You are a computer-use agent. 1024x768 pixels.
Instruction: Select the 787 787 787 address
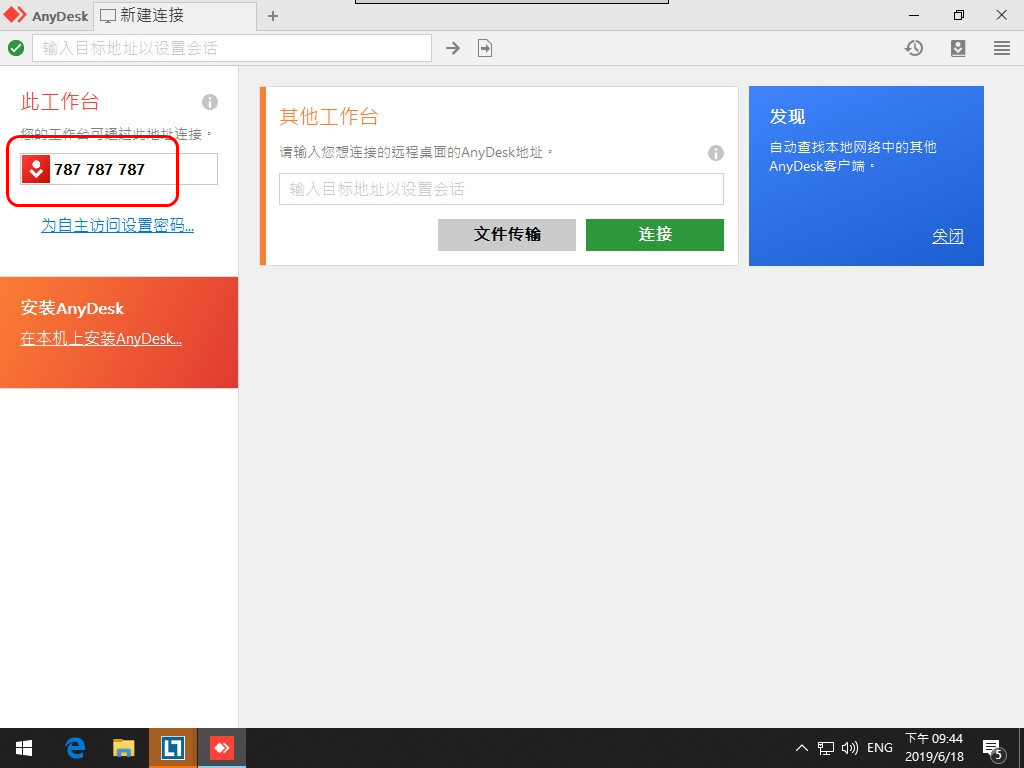point(99,170)
